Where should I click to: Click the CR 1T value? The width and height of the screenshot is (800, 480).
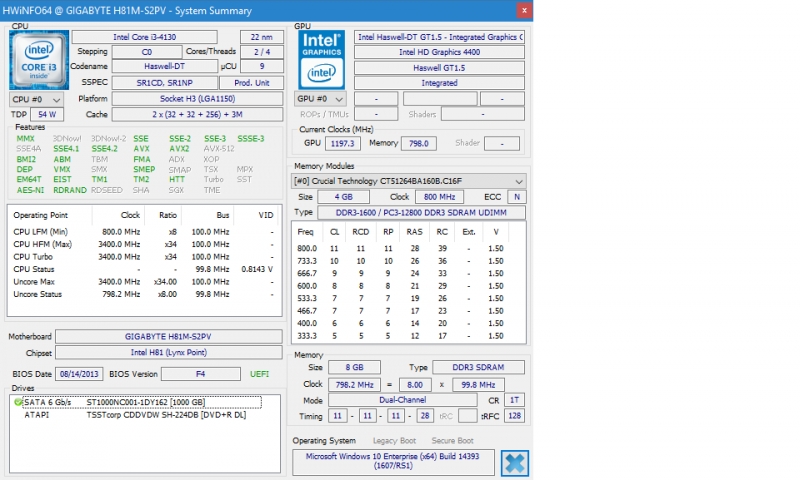(514, 400)
